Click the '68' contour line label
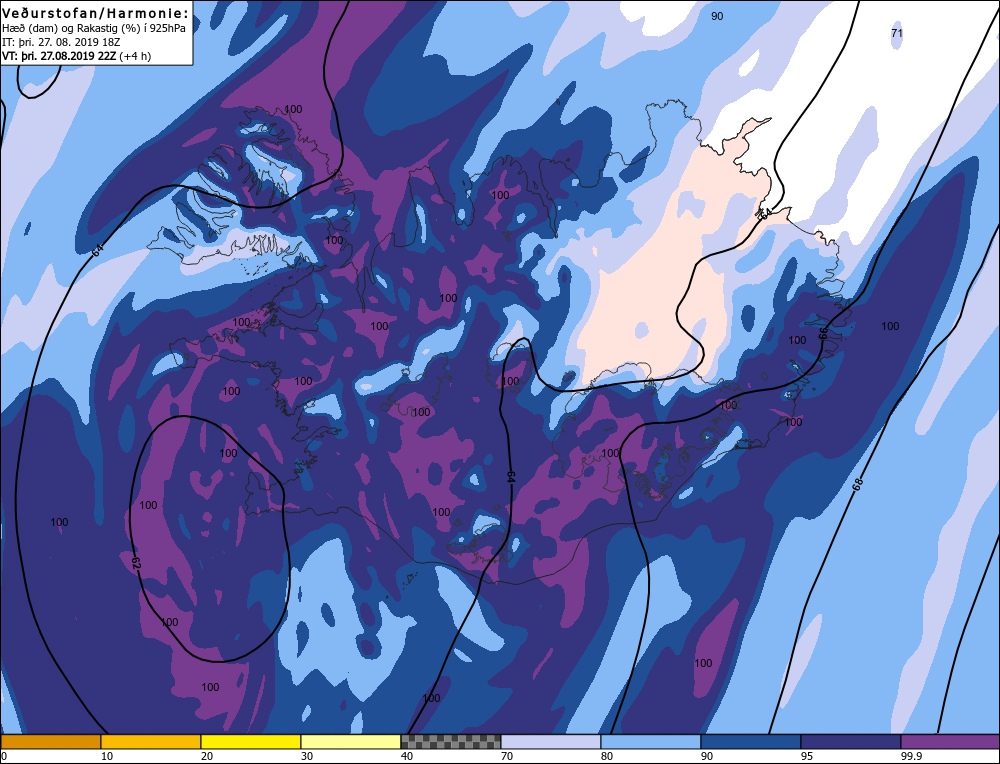The width and height of the screenshot is (1000, 764). 858,484
